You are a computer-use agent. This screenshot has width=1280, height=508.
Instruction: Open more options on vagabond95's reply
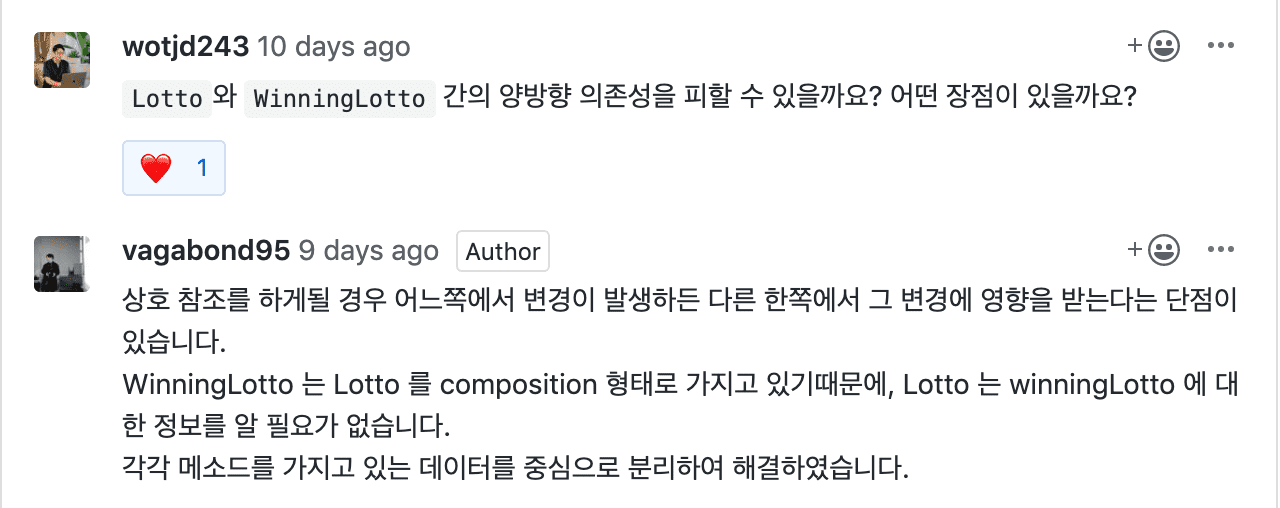pos(1222,250)
